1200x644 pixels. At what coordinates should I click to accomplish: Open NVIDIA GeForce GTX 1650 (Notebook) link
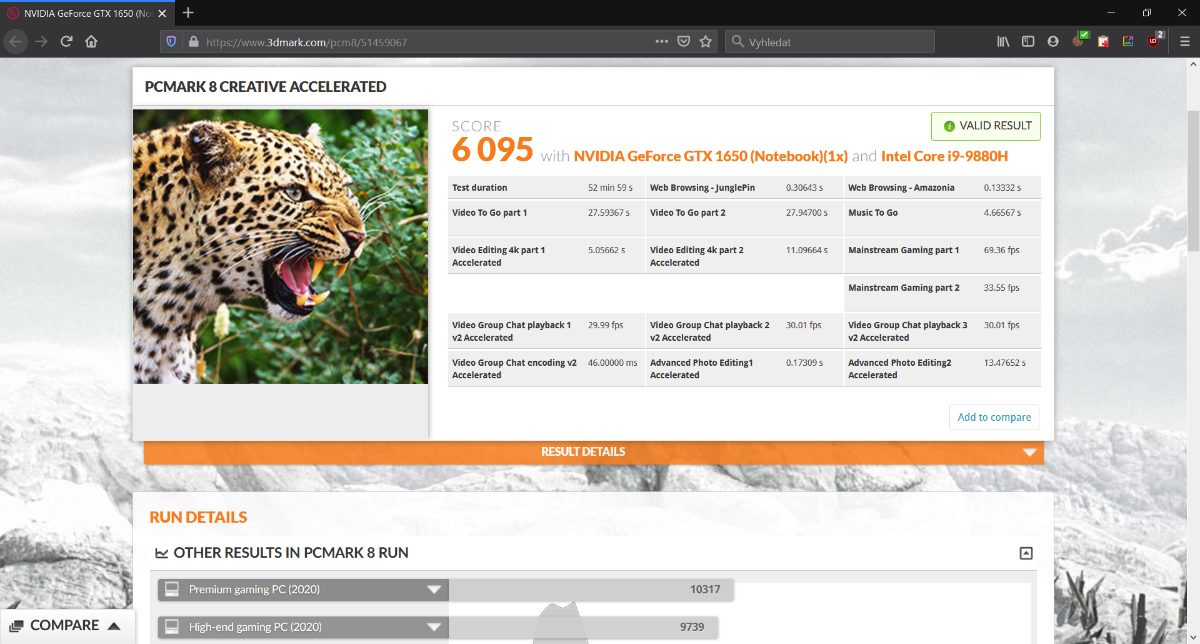(x=710, y=156)
